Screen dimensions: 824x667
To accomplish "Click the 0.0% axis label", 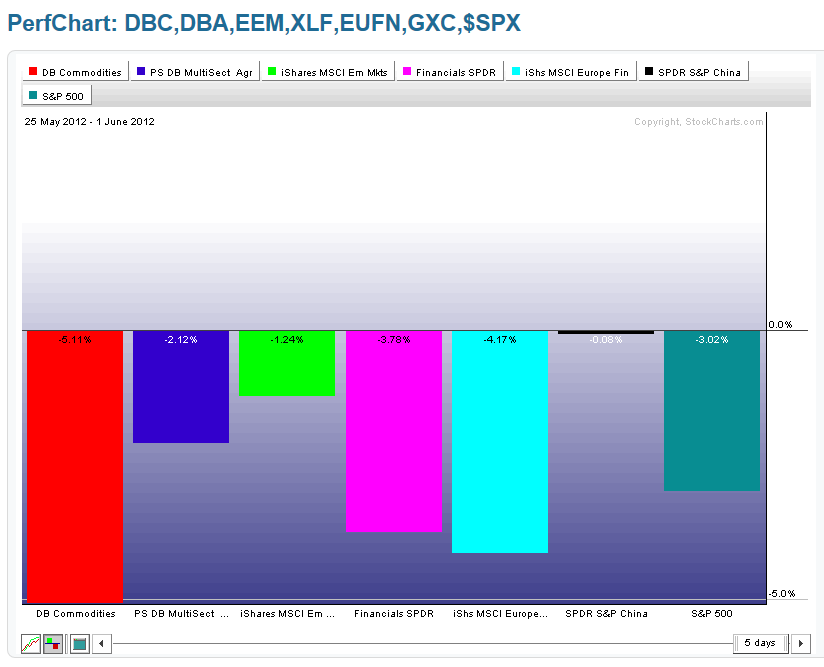I will tap(780, 324).
